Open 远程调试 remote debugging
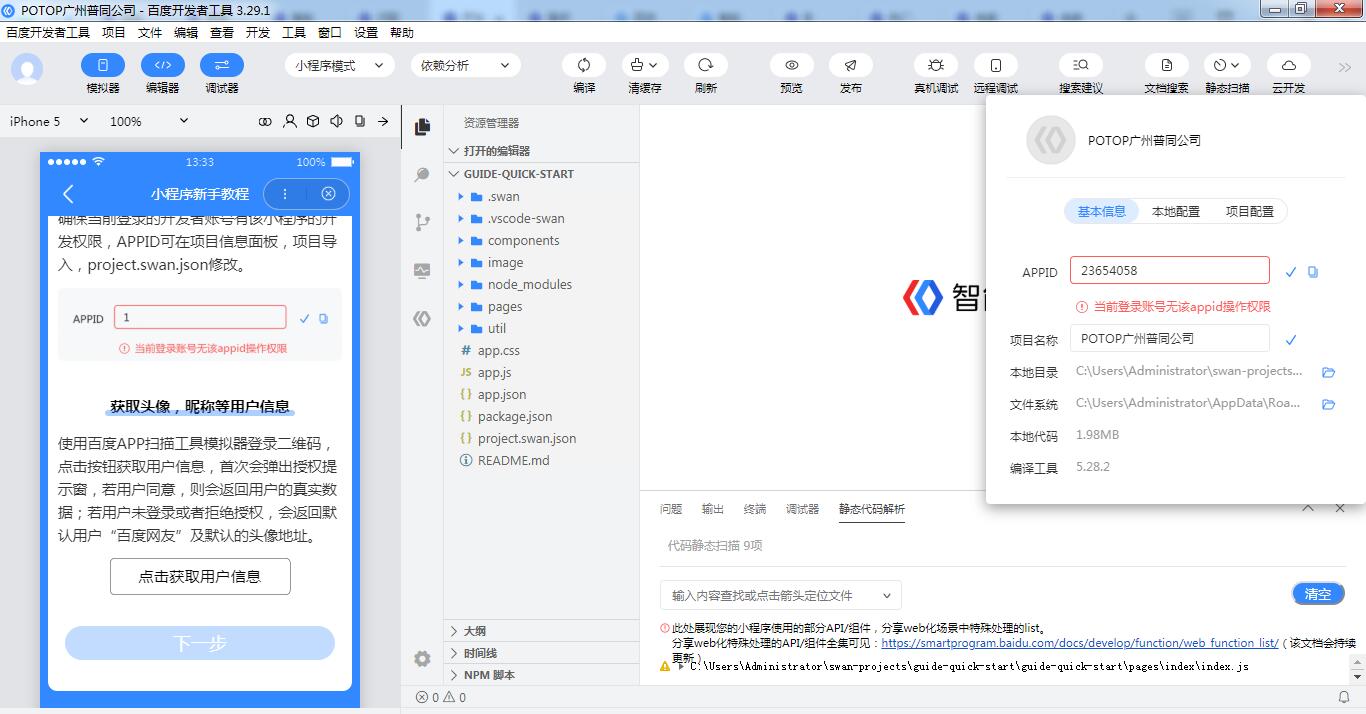Viewport: 1366px width, 714px height. 996,65
